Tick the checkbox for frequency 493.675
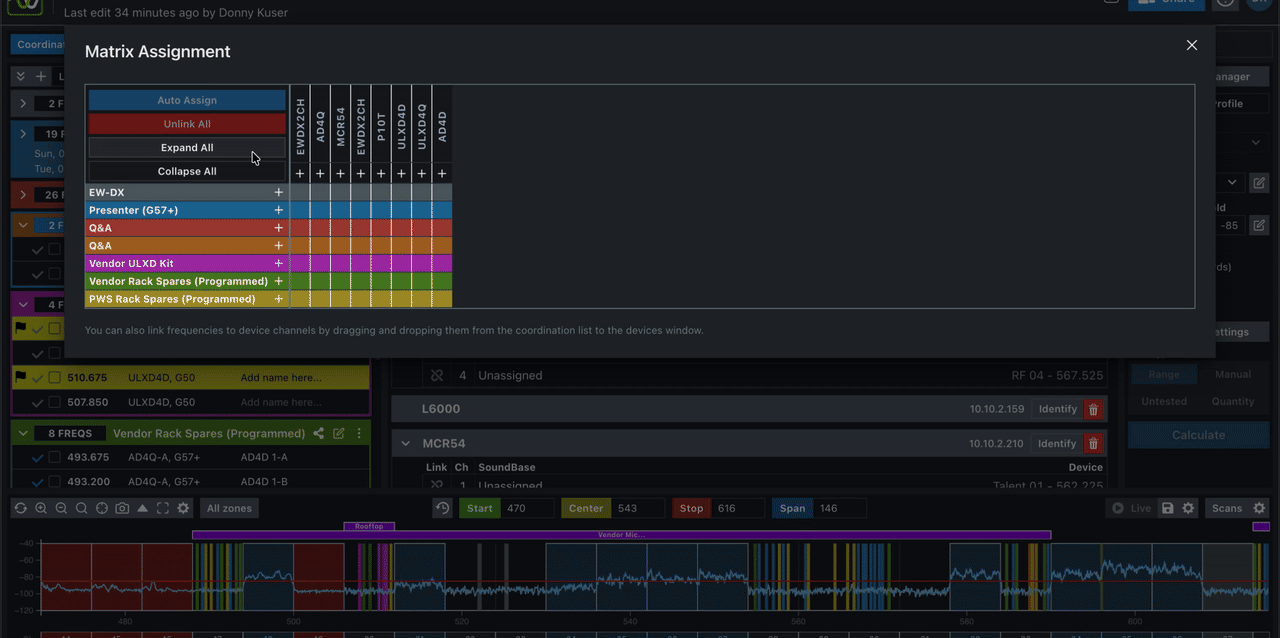The width and height of the screenshot is (1280, 638). (x=55, y=457)
